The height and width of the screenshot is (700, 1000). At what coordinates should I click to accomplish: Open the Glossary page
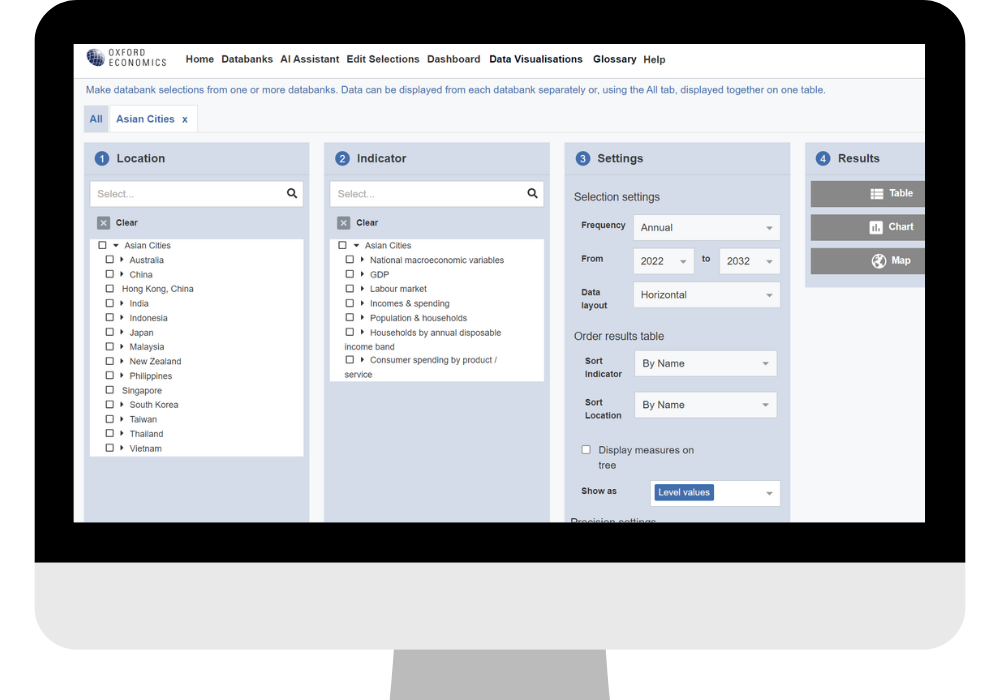tap(614, 59)
